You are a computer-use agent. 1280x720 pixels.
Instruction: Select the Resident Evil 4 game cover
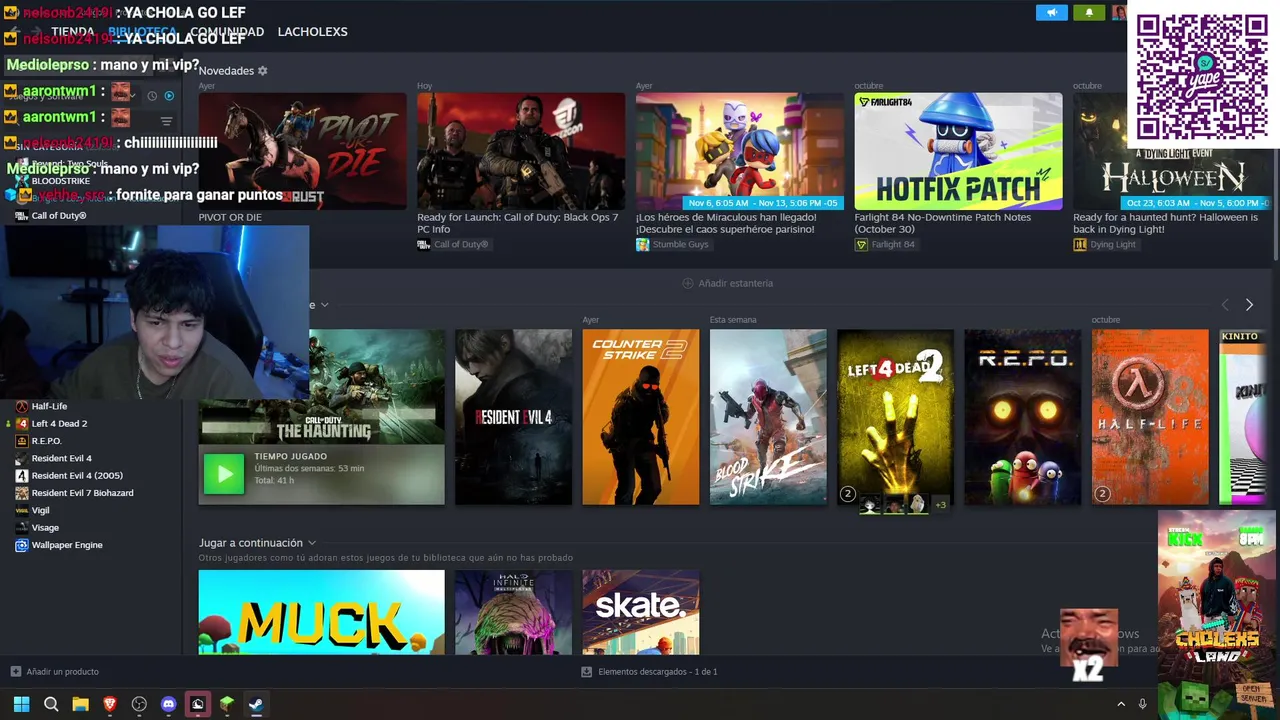click(514, 417)
